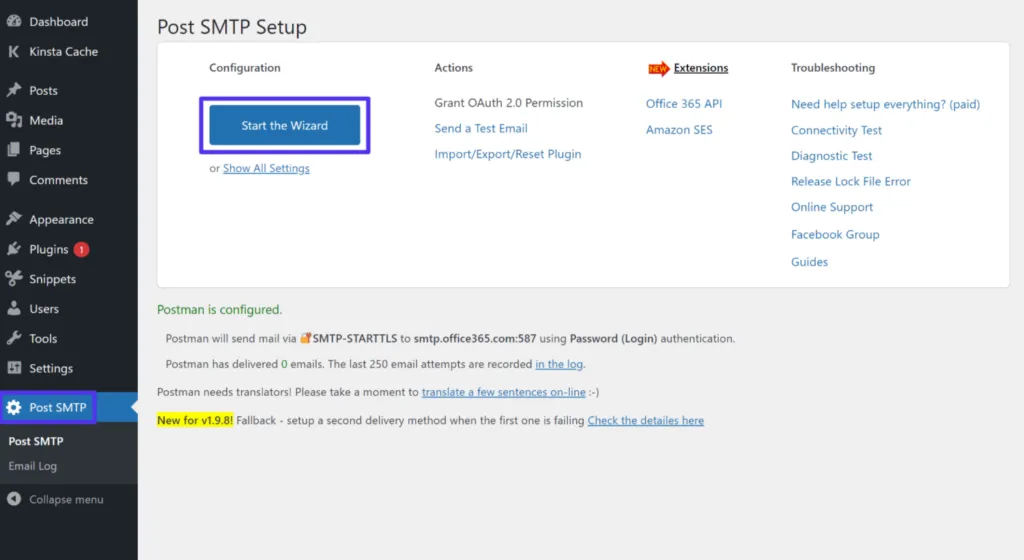Click the plugin update count badge
1024x560 pixels.
click(x=81, y=249)
